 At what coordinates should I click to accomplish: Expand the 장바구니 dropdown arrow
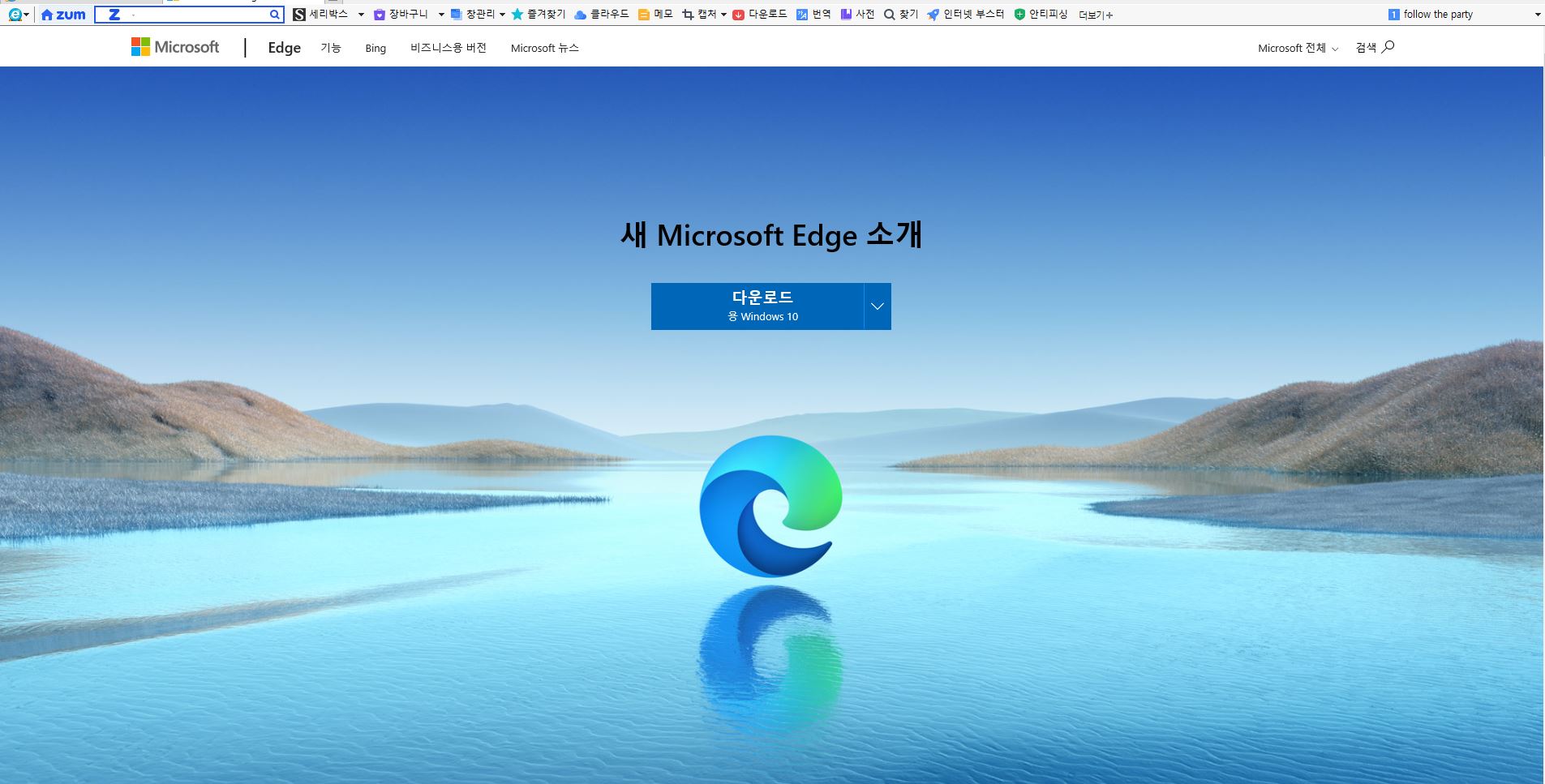441,15
